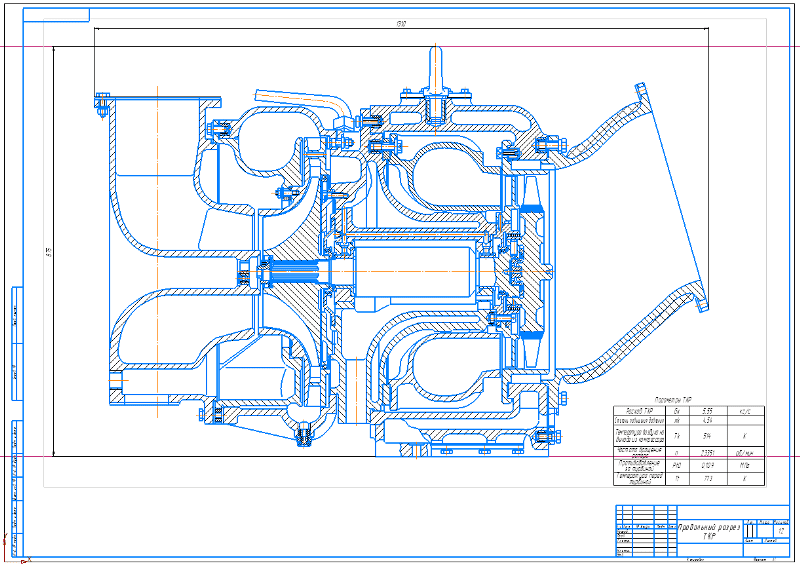Click the 'Расход ТКР' table cell
The width and height of the screenshot is (800, 566).
640,411
